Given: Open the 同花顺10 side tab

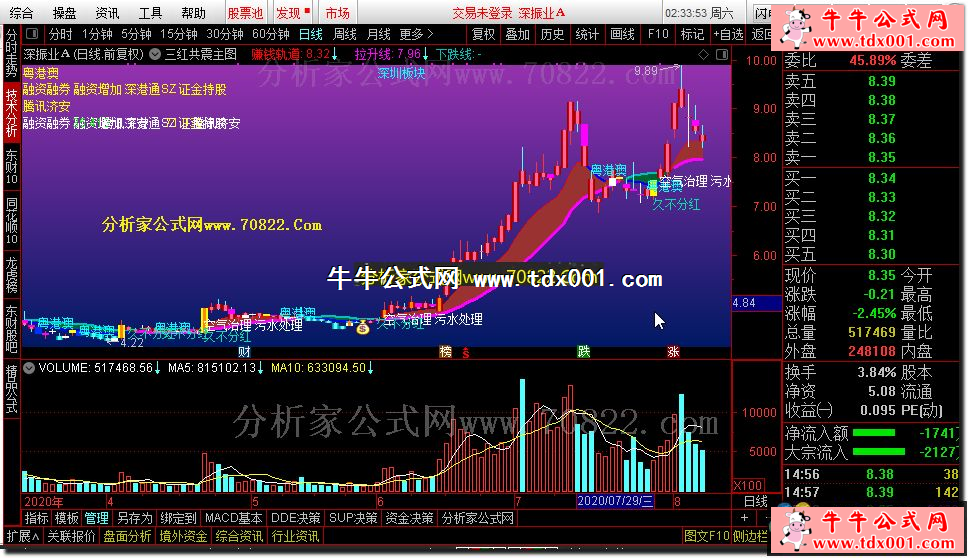Looking at the screenshot, I should tap(12, 221).
